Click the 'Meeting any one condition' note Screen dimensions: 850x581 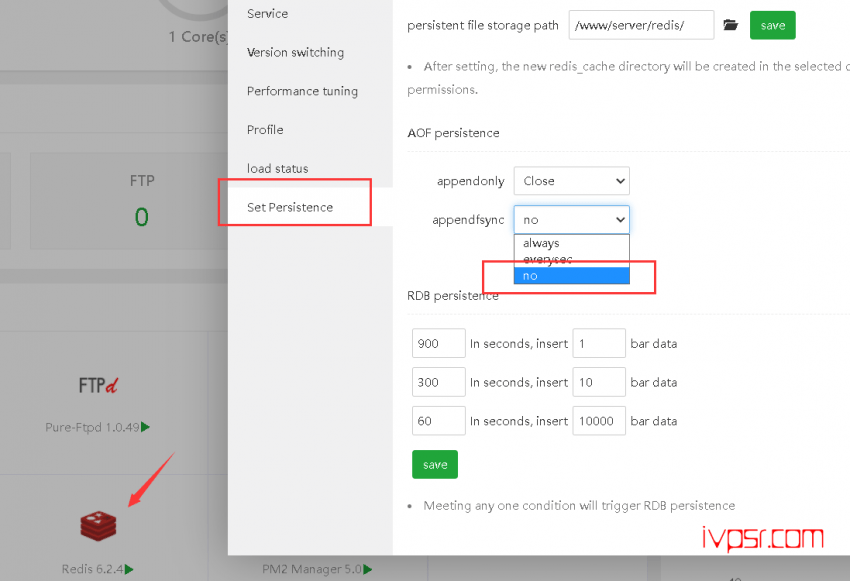[579, 506]
